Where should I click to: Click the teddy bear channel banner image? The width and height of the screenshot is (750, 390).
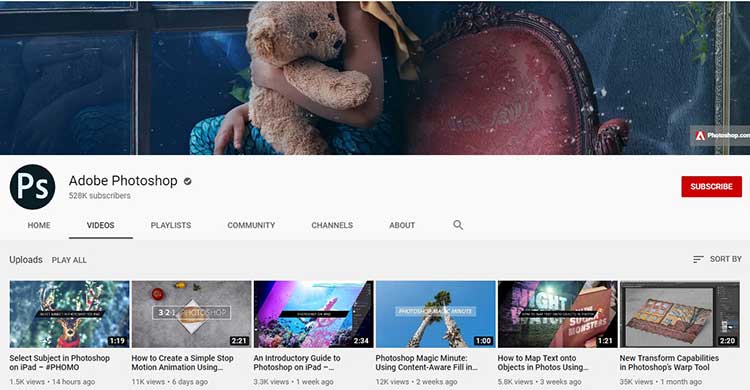[x=375, y=77]
